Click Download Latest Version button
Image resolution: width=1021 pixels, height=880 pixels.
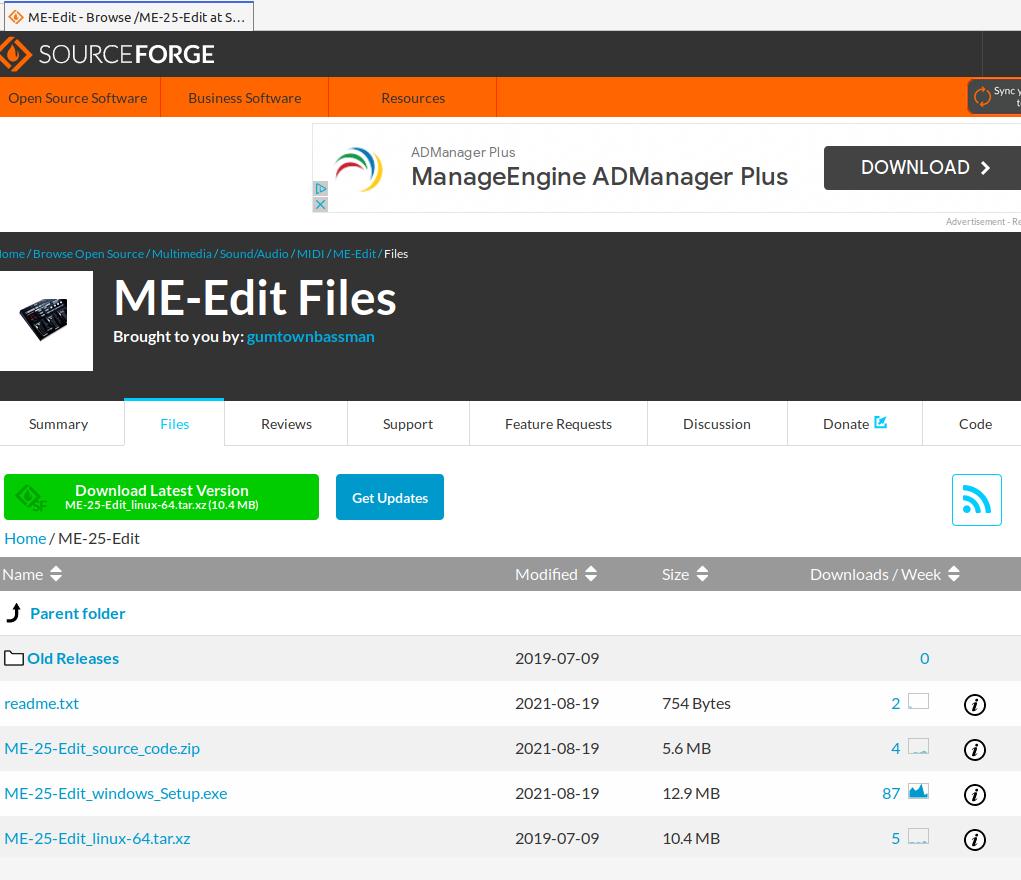click(x=161, y=497)
